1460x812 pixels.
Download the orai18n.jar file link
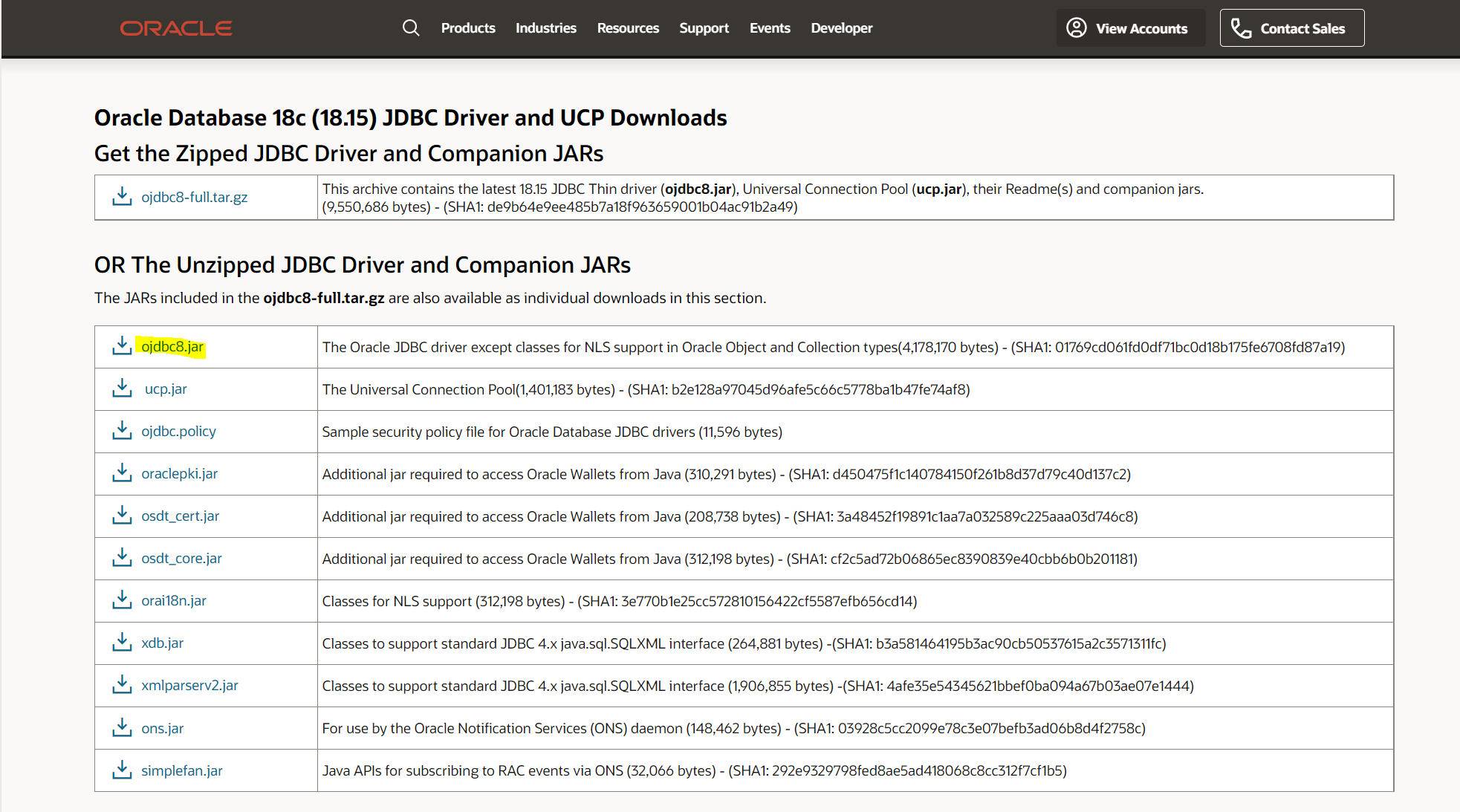pos(174,600)
